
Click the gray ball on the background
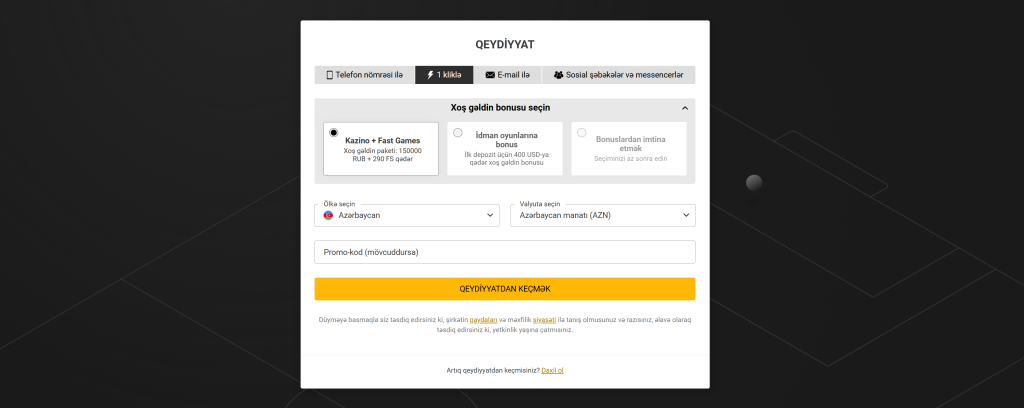click(x=754, y=182)
